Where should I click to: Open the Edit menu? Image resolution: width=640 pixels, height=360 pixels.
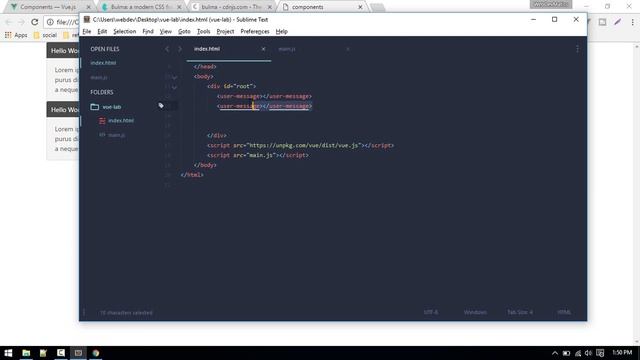(102, 31)
